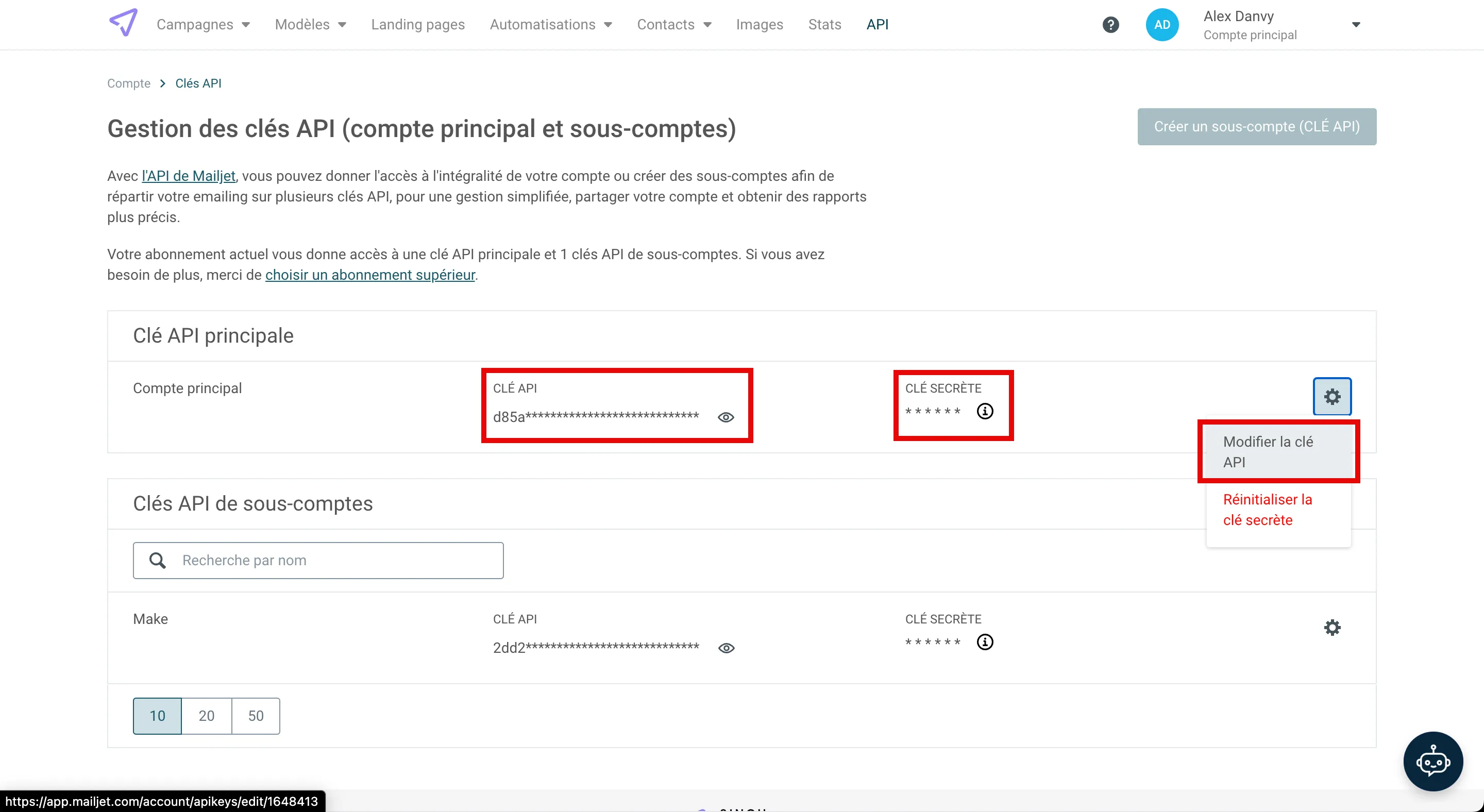The width and height of the screenshot is (1484, 812).
Task: Click info icon for main secret key
Action: pos(985,411)
